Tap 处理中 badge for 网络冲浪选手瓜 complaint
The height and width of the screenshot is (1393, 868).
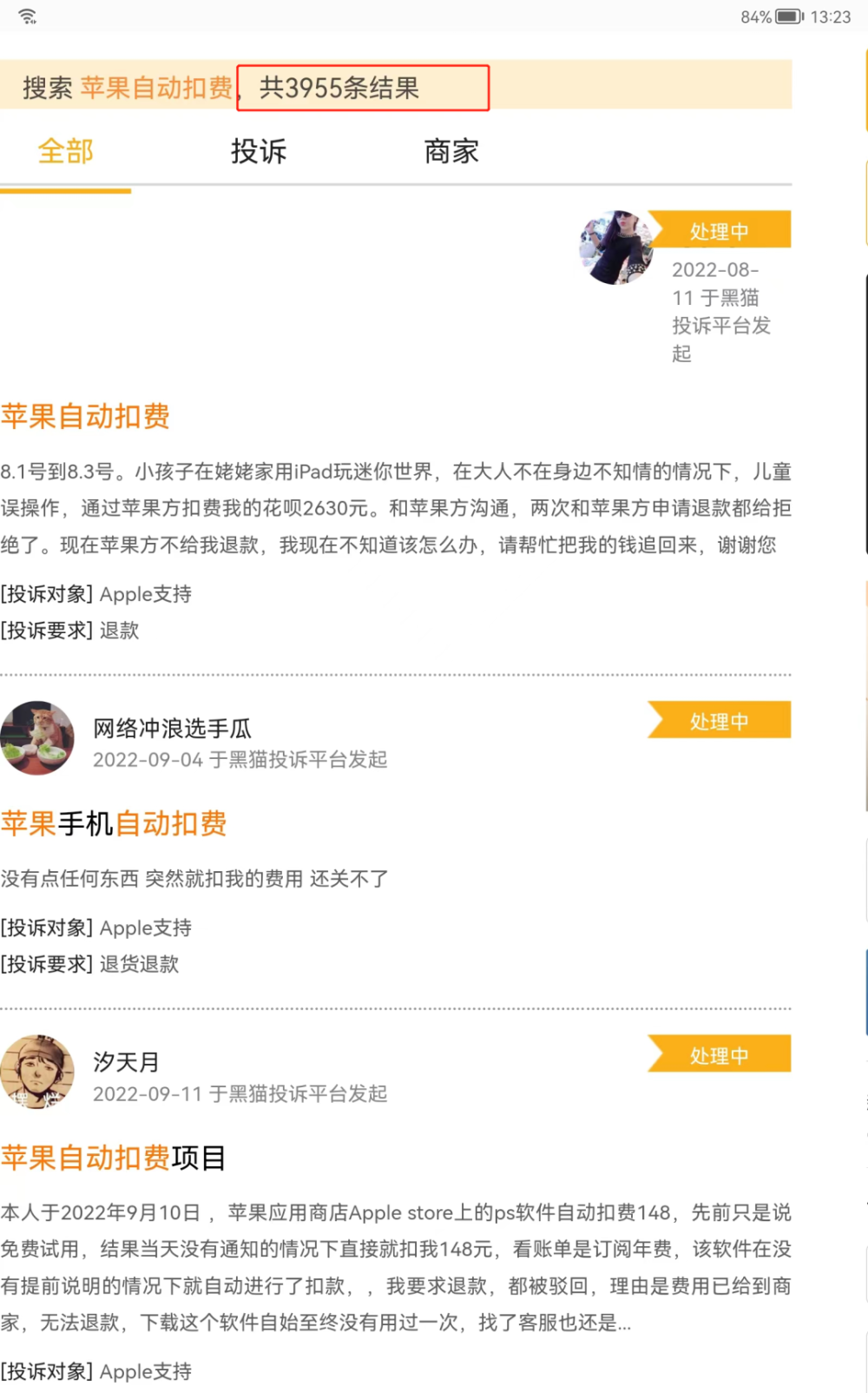pyautogui.click(x=720, y=721)
